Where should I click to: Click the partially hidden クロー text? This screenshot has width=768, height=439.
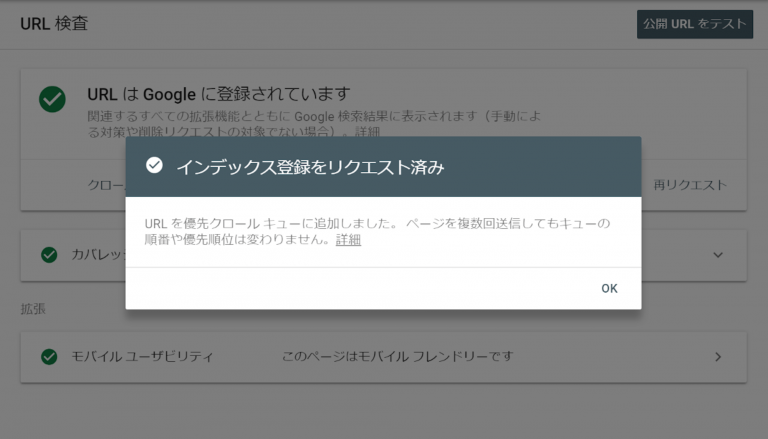[x=106, y=185]
